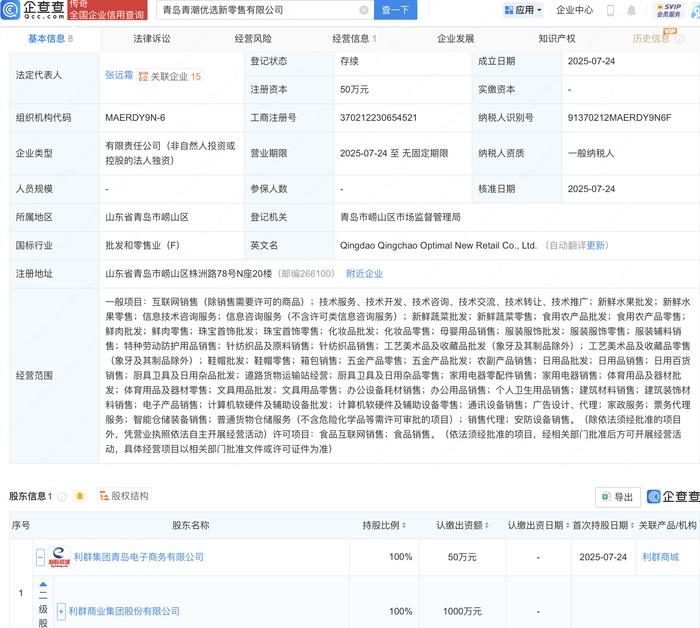
Task: Select organization code MAERDY9N-6
Action: point(135,118)
